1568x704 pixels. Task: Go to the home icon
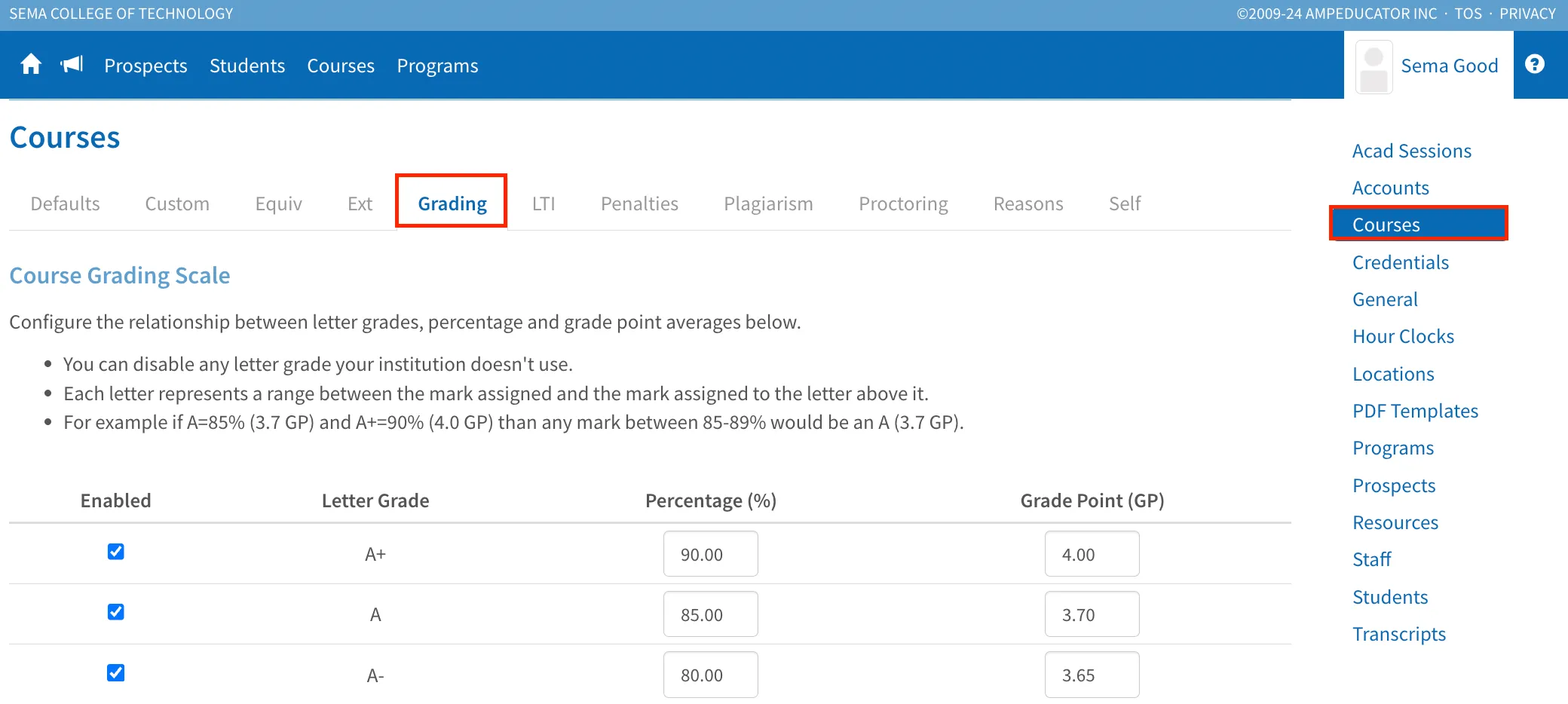[x=31, y=65]
